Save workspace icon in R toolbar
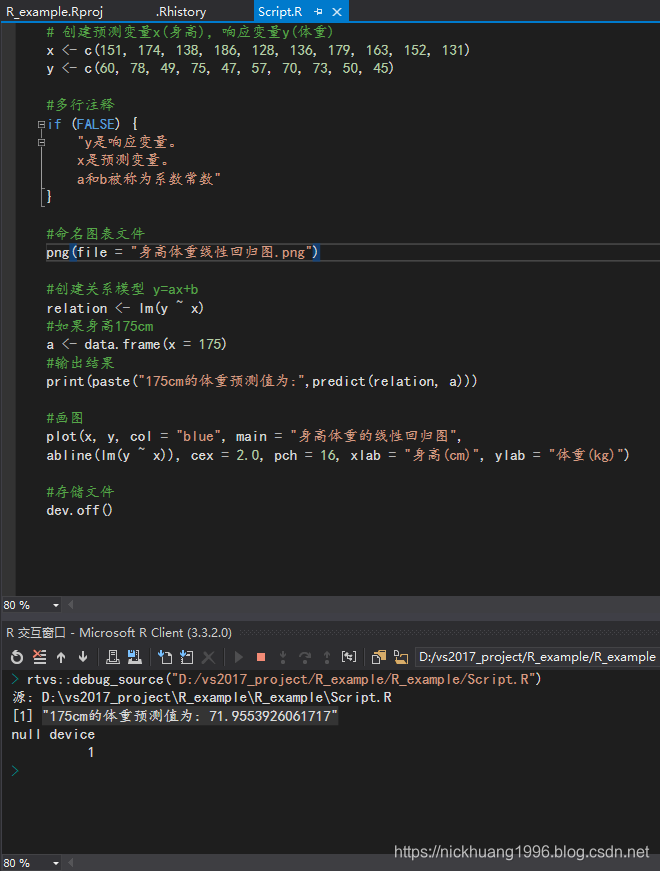This screenshot has width=660, height=871. tap(134, 657)
